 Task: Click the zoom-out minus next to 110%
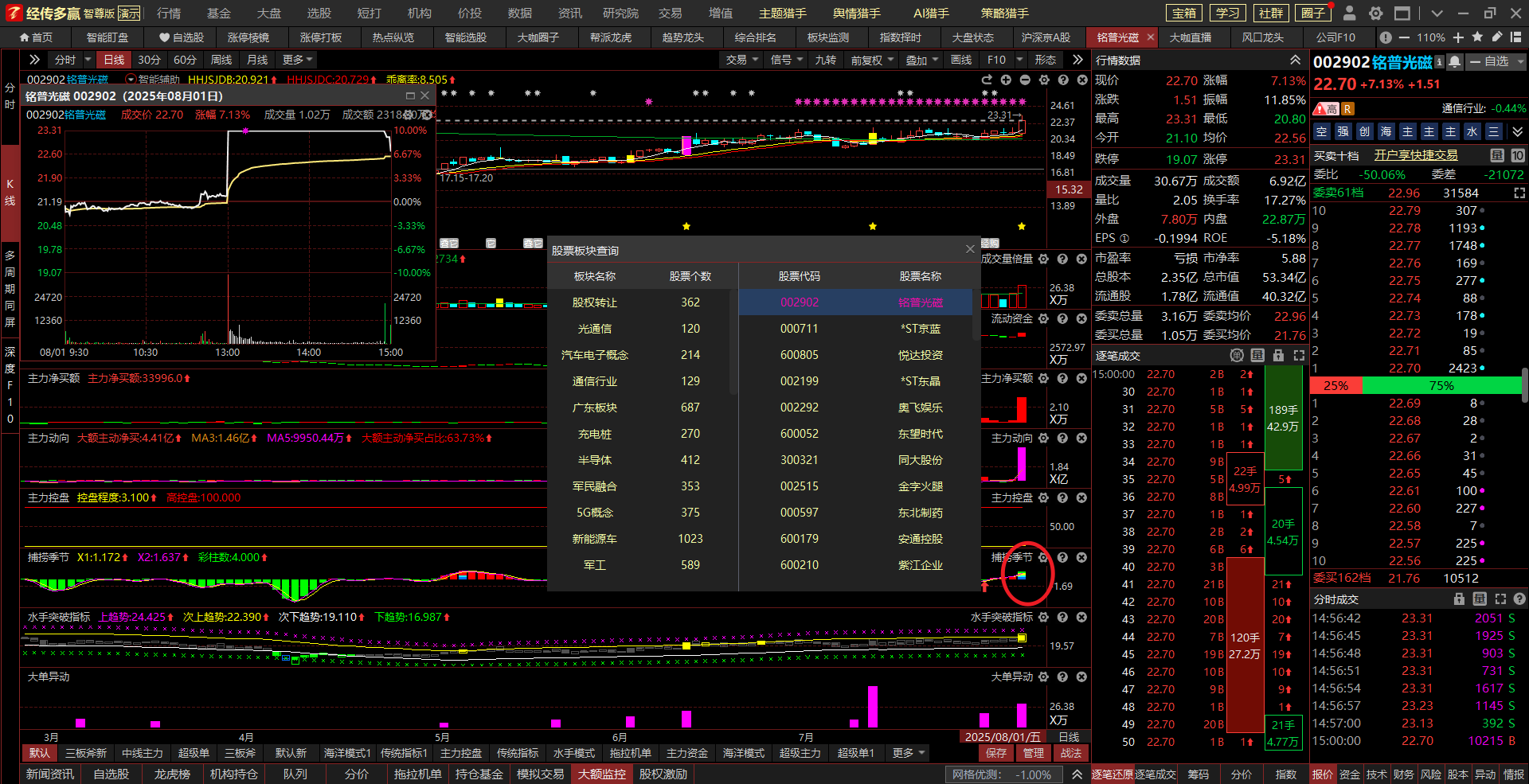click(1403, 37)
